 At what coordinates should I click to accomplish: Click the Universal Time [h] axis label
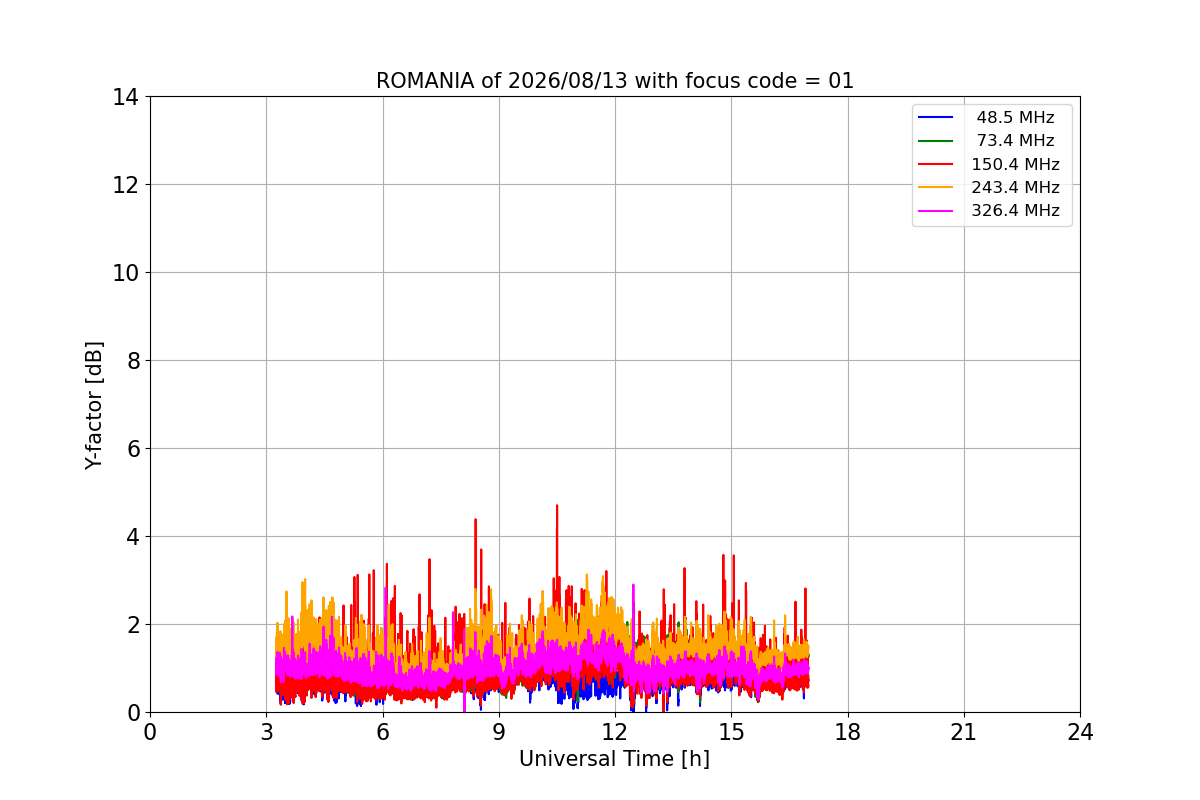pos(614,759)
